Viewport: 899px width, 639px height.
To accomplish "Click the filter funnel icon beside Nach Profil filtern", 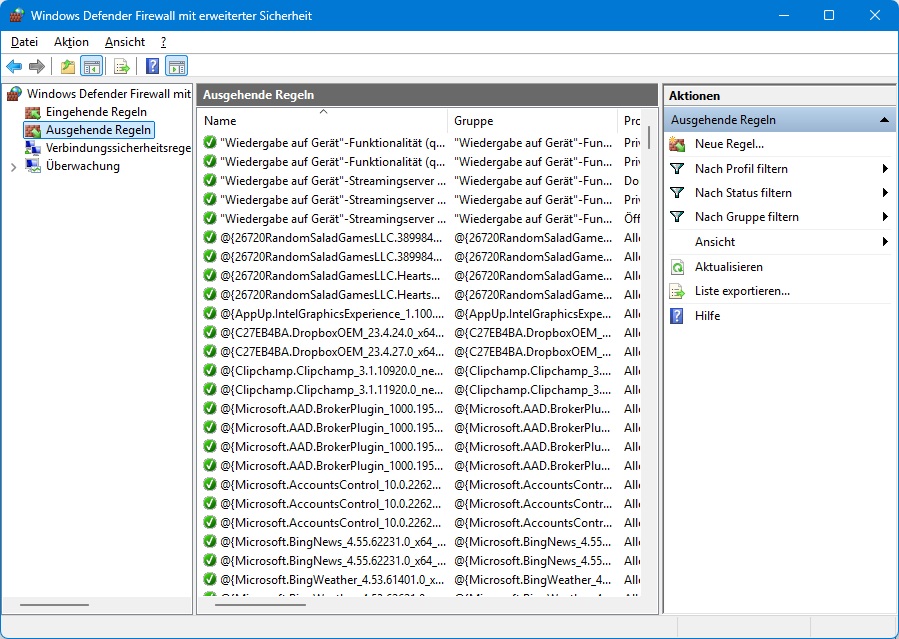I will click(677, 168).
